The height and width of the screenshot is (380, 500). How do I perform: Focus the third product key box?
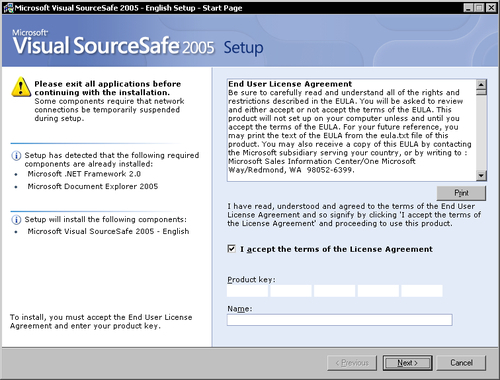(x=335, y=291)
